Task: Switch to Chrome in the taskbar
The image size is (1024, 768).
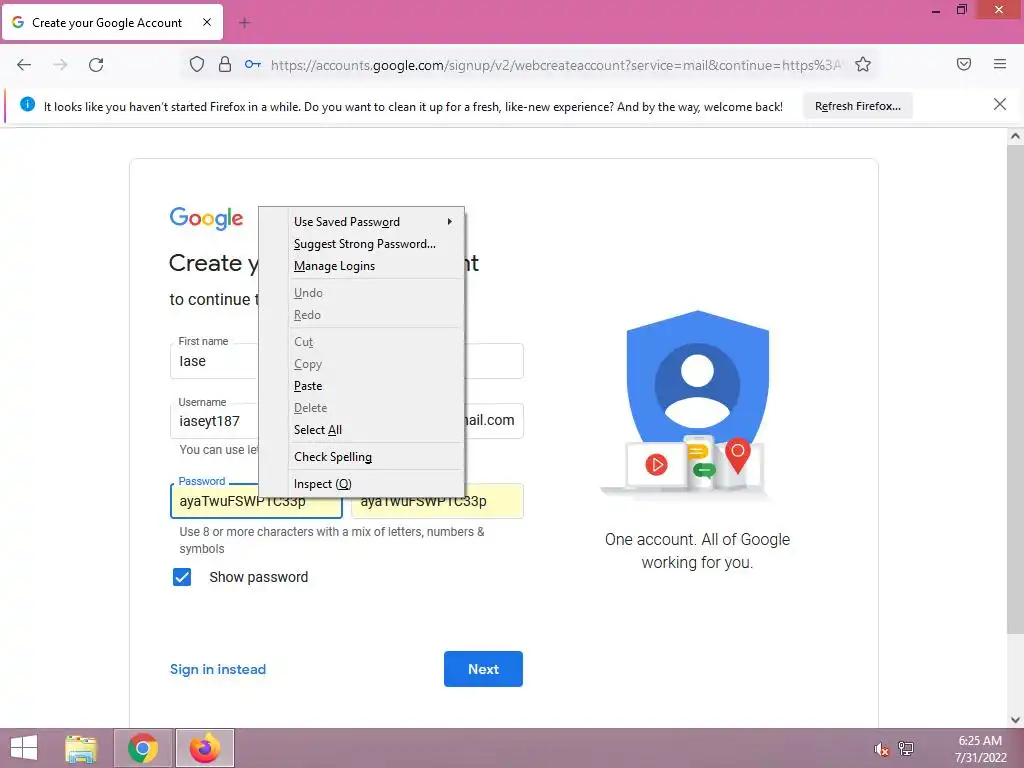Action: point(143,748)
